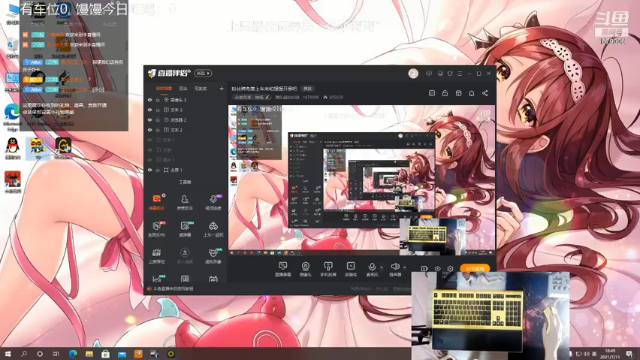Add a new scene with the plus button
640x360 pixels.
(221, 88)
